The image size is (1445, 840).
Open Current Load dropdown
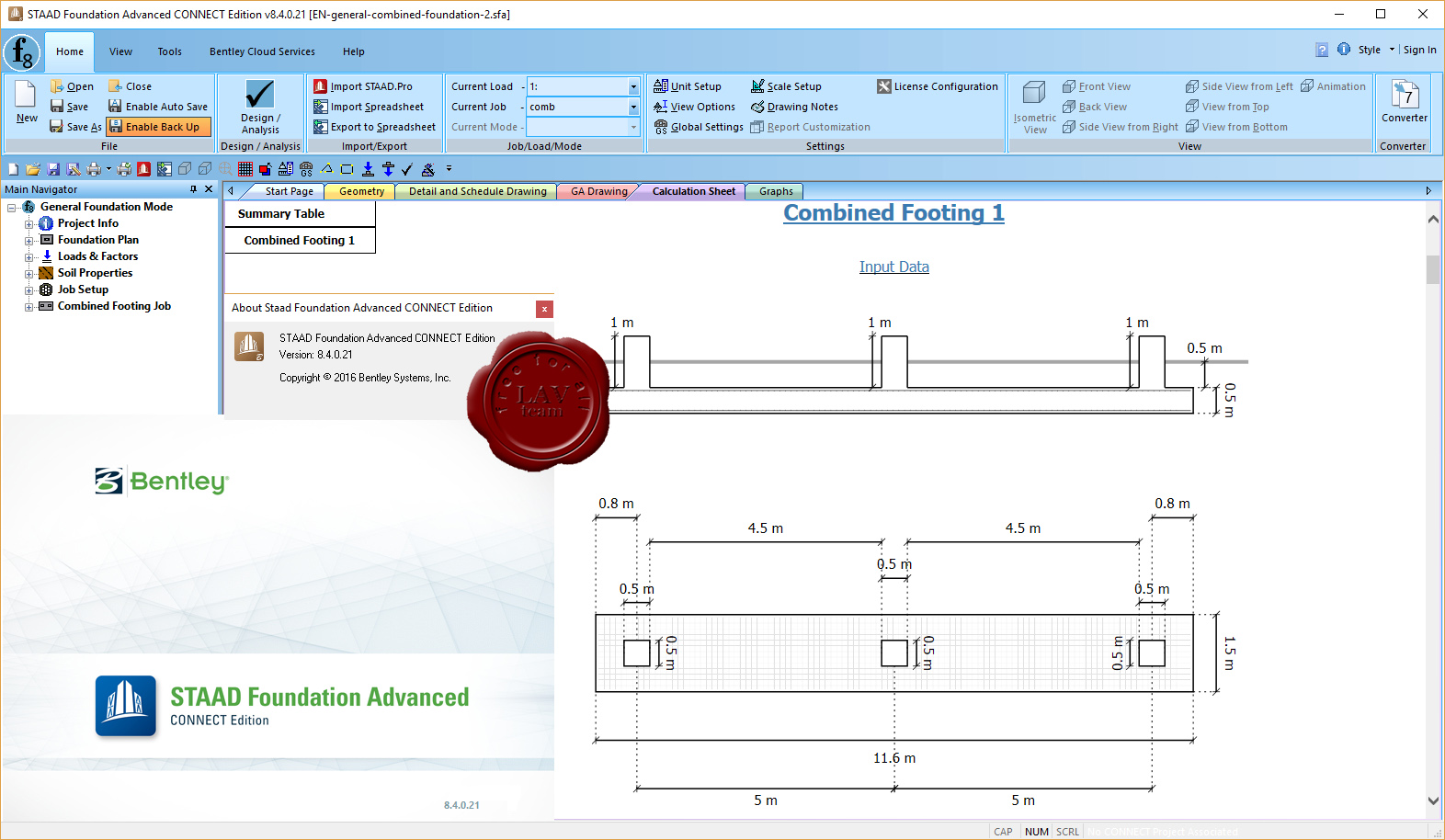632,86
